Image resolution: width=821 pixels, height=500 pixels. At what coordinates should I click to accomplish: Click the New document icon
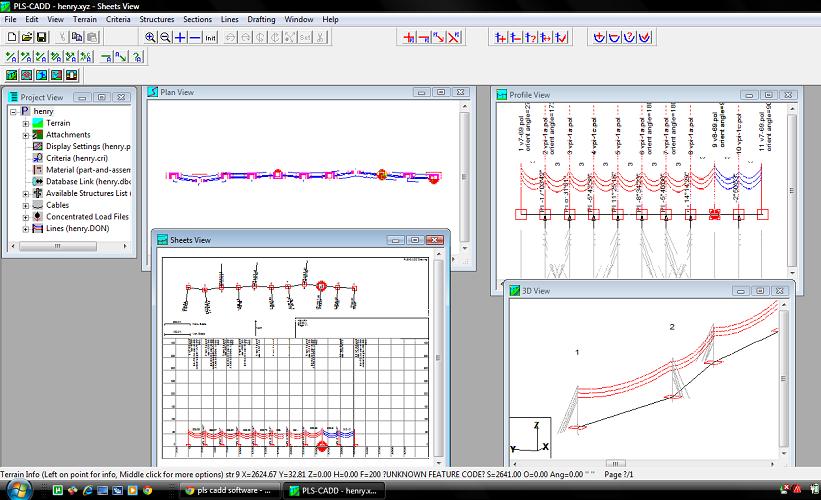(x=12, y=37)
